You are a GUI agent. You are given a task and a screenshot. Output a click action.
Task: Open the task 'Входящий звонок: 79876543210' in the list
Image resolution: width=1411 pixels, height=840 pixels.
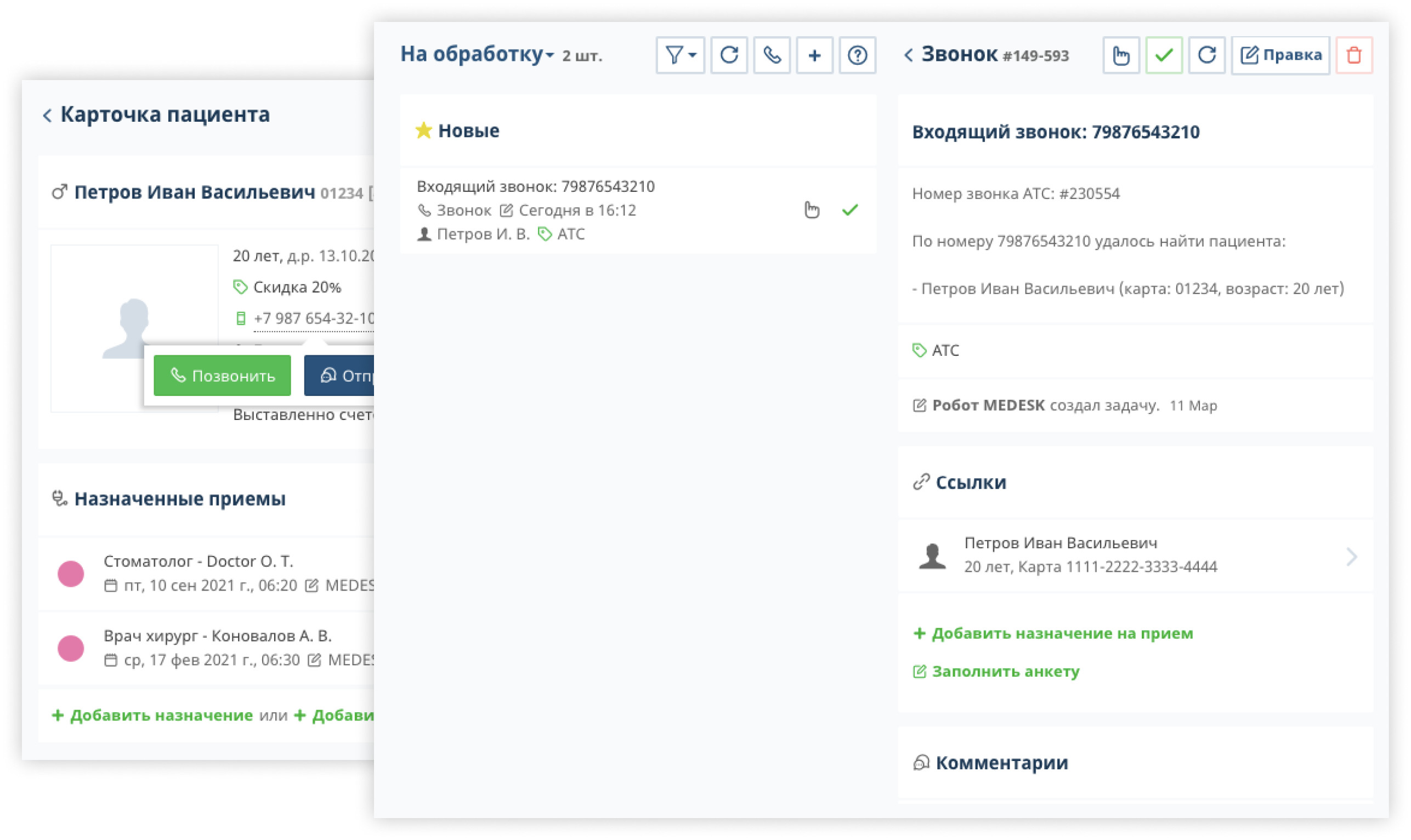pos(638,210)
